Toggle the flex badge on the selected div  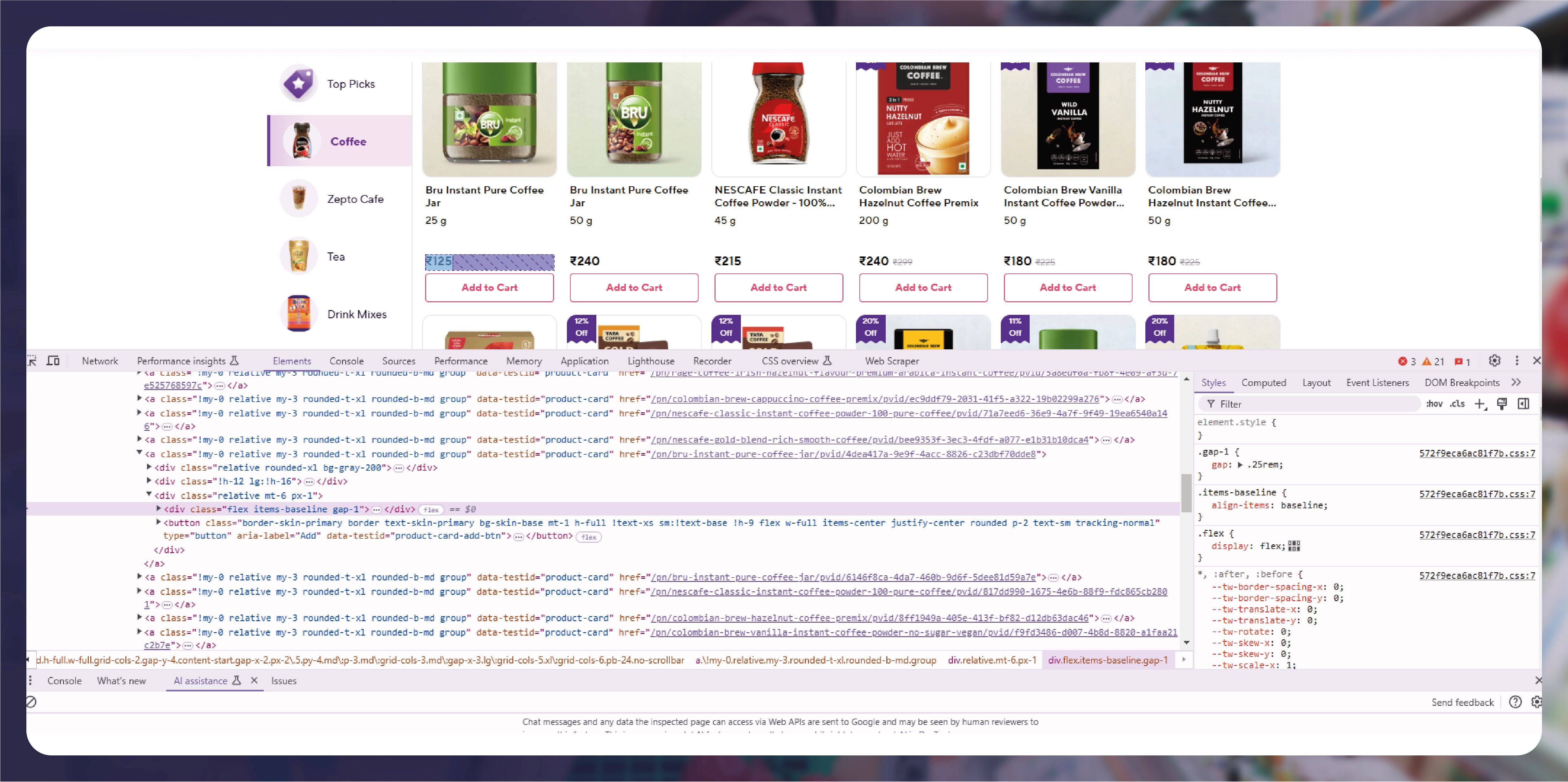click(x=431, y=510)
